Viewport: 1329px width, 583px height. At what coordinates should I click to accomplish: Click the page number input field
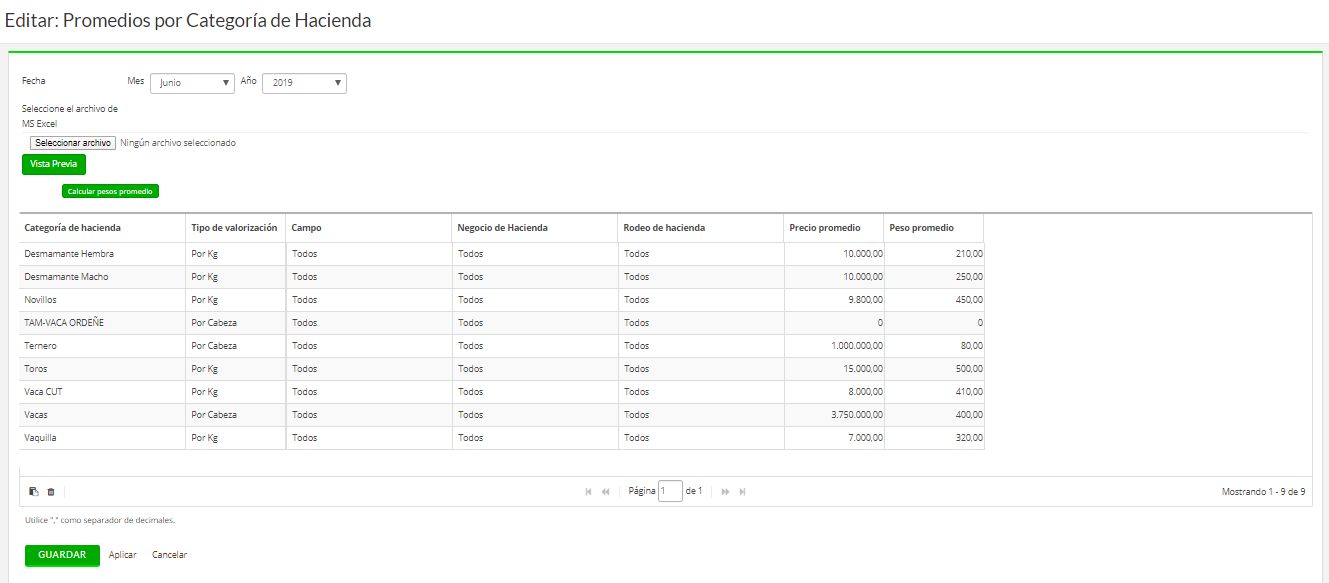(x=670, y=491)
